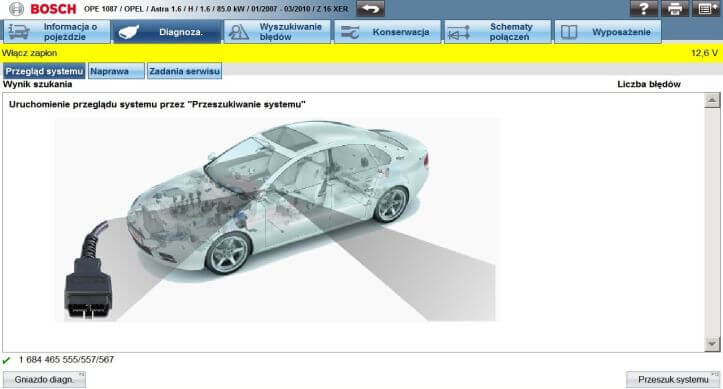Switch to the Konserwacja tab
The width and height of the screenshot is (723, 389).
tap(387, 32)
